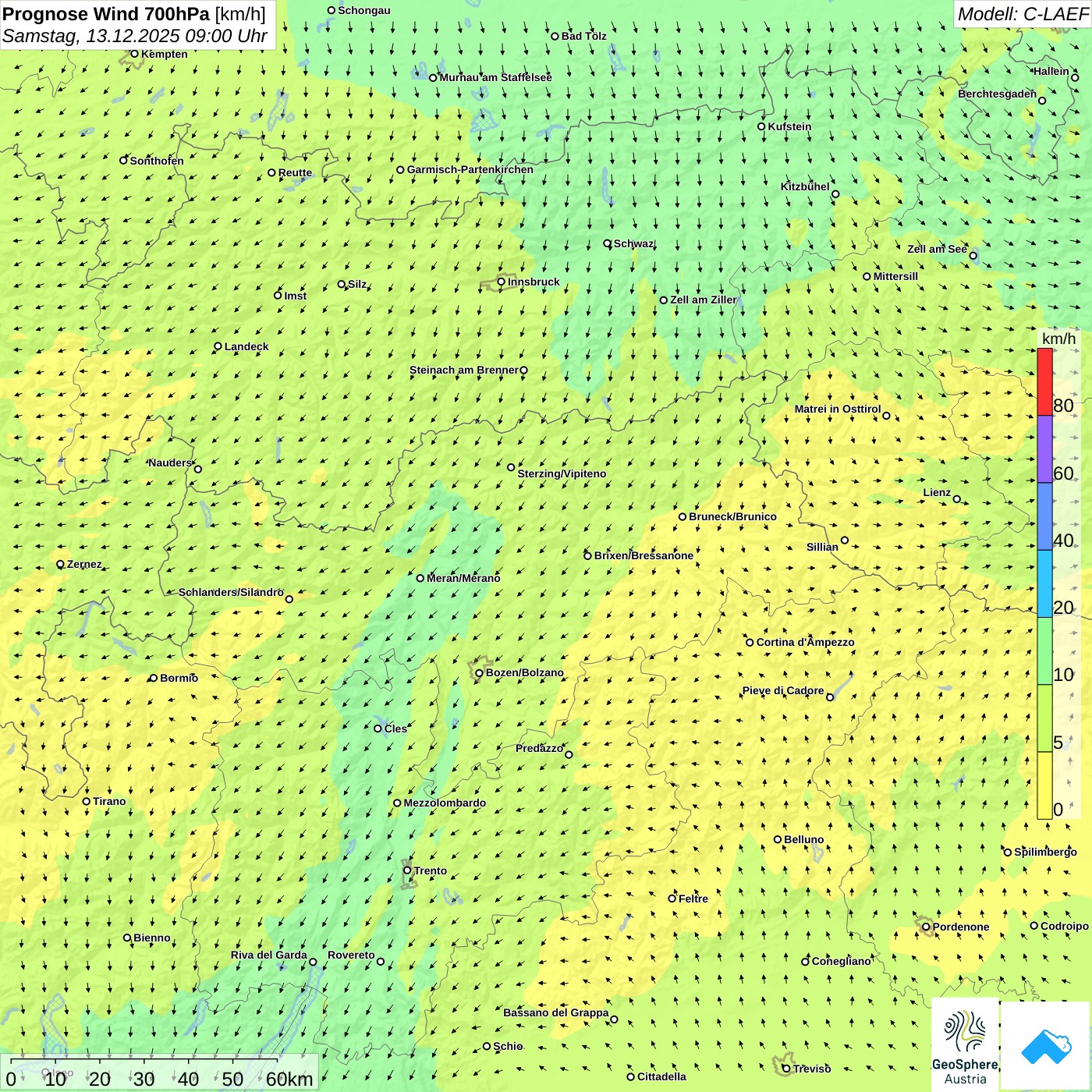Click the Bozen/Bolzano city label
This screenshot has width=1092, height=1092.
tap(524, 672)
